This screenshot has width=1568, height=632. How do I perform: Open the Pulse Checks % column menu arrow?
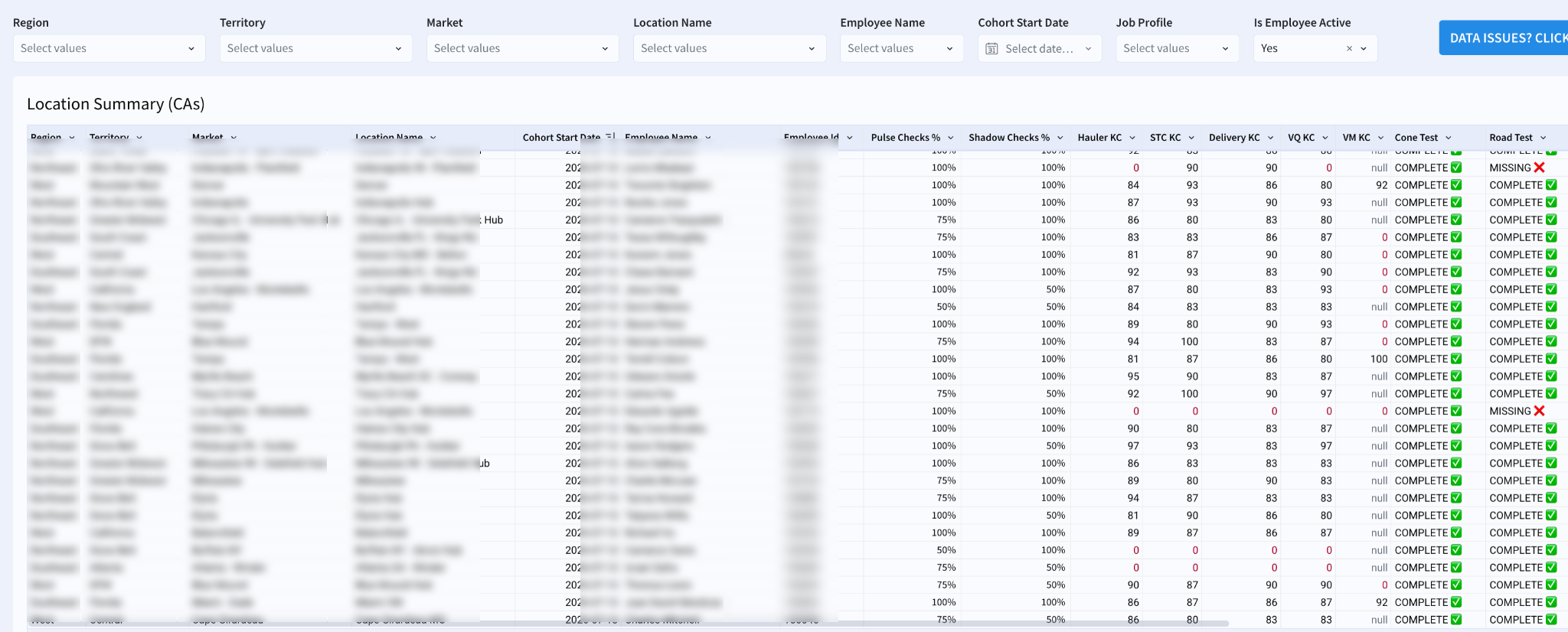pos(950,138)
